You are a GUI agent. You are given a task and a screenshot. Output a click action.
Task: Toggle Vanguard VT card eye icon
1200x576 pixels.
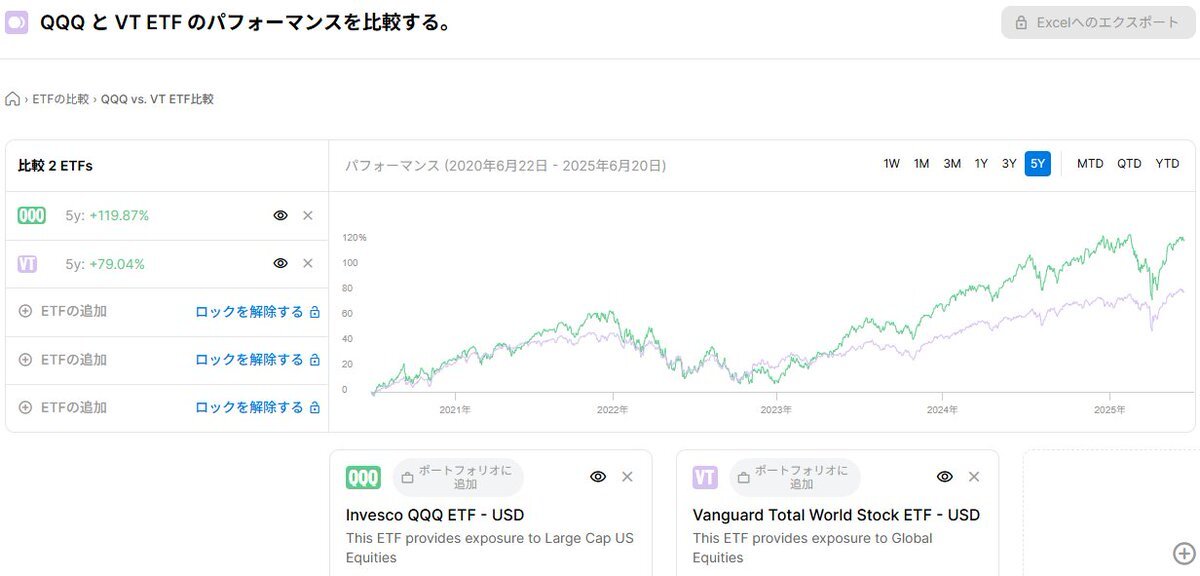coord(945,477)
